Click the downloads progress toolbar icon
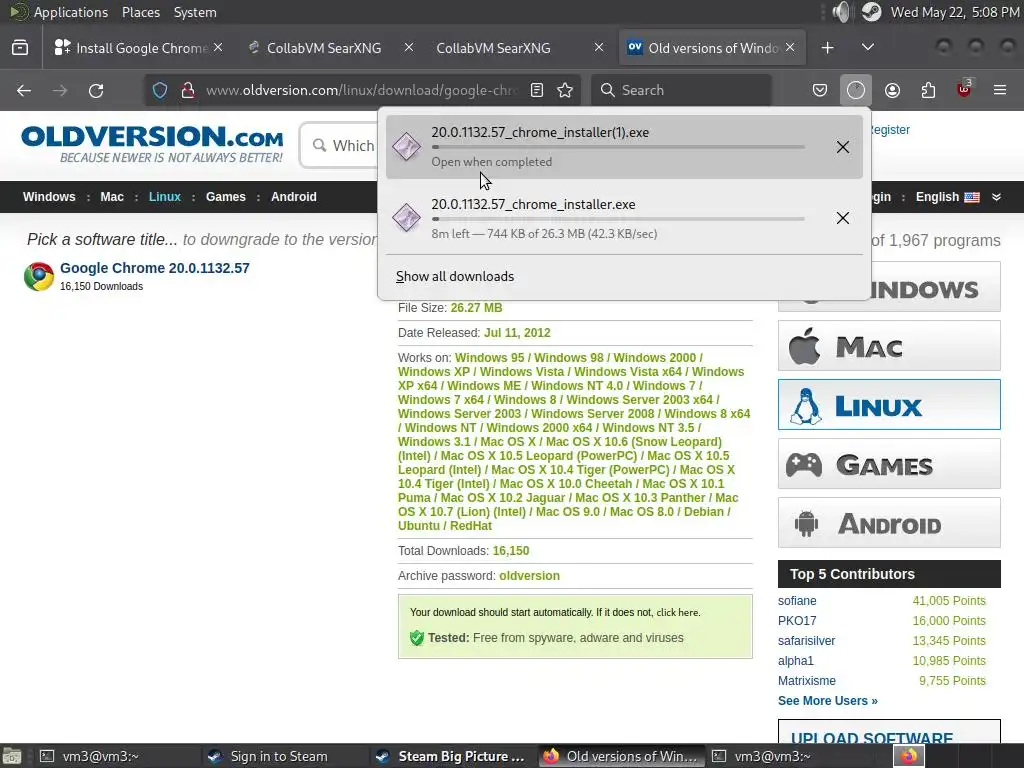Screen dimensions: 1024x768 (856, 90)
